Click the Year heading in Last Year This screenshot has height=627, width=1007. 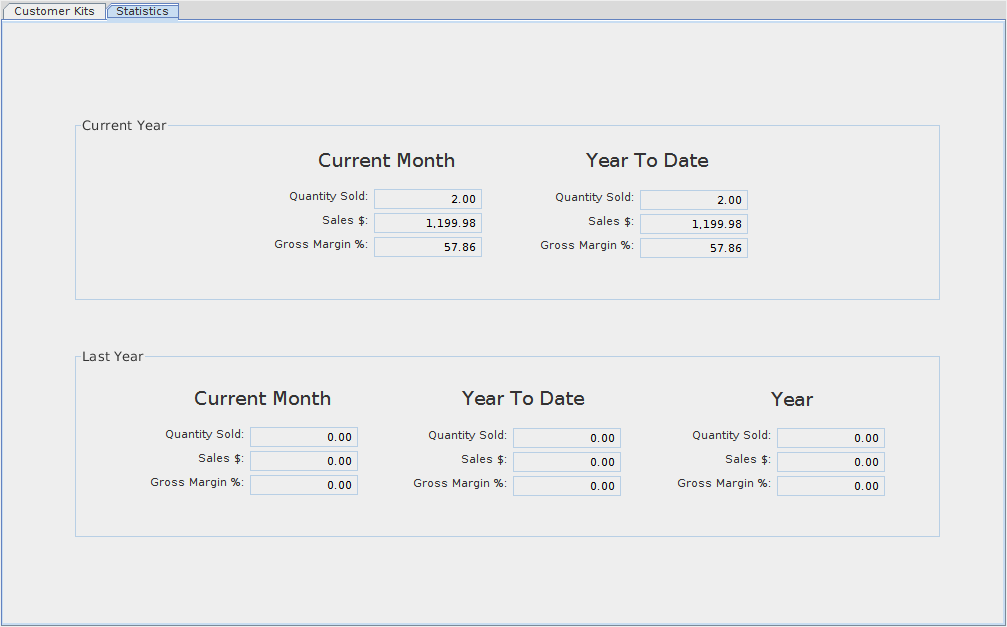(x=791, y=400)
